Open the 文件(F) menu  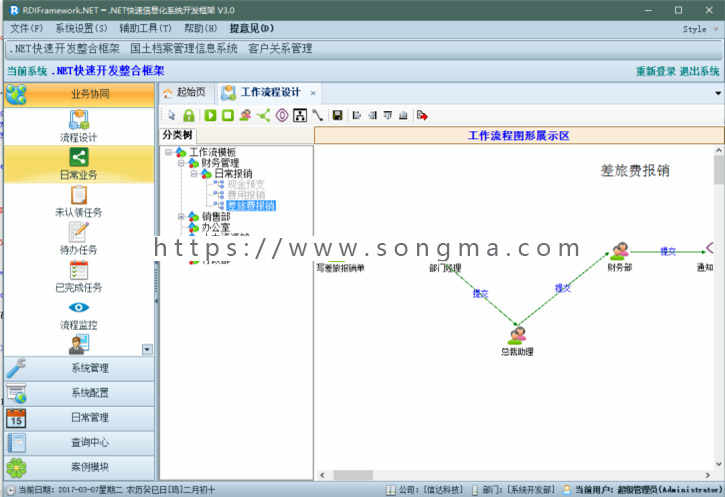[x=27, y=29]
